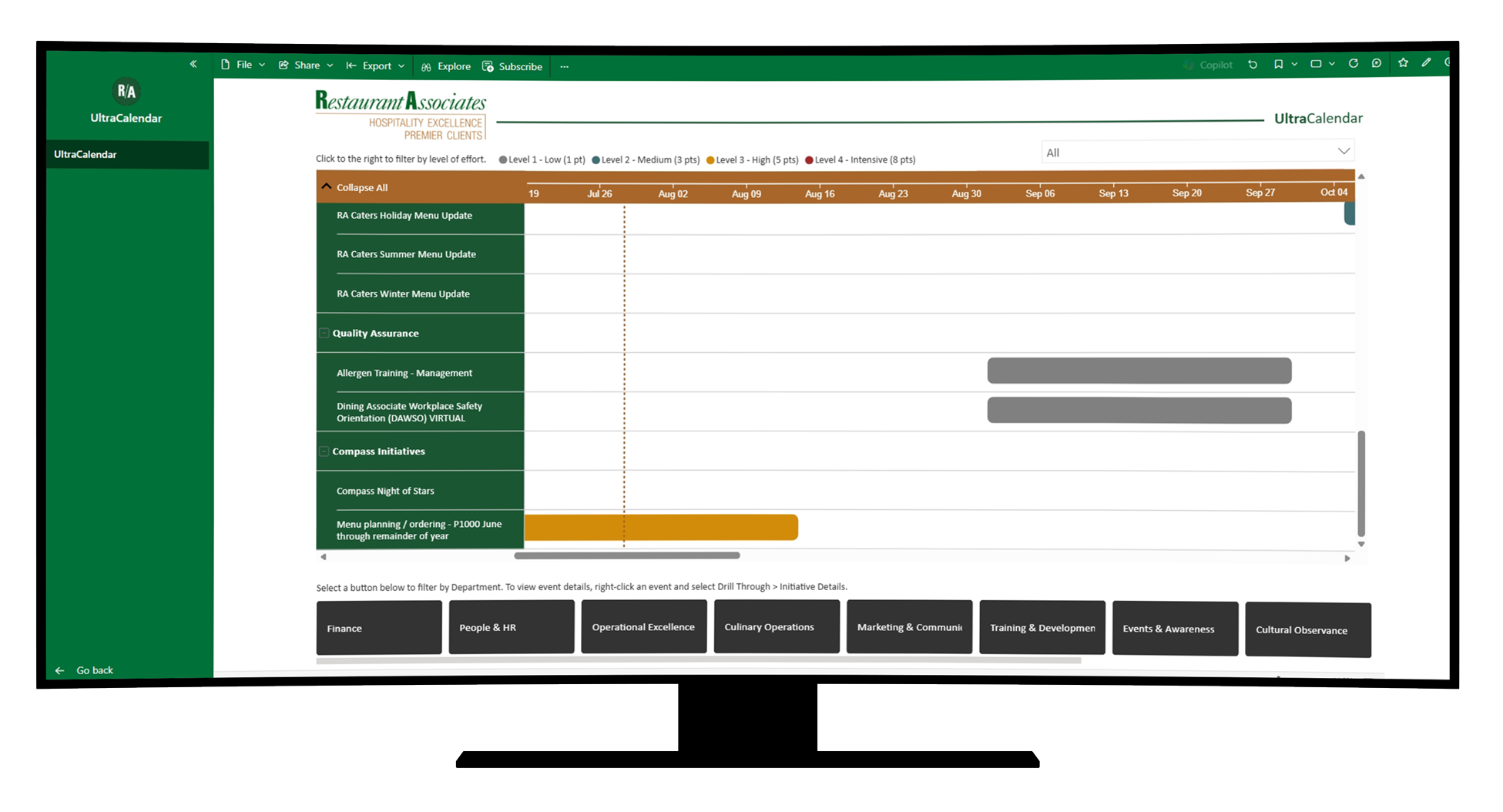The height and width of the screenshot is (812, 1503).
Task: Open the All filter dropdown
Action: click(x=1198, y=152)
